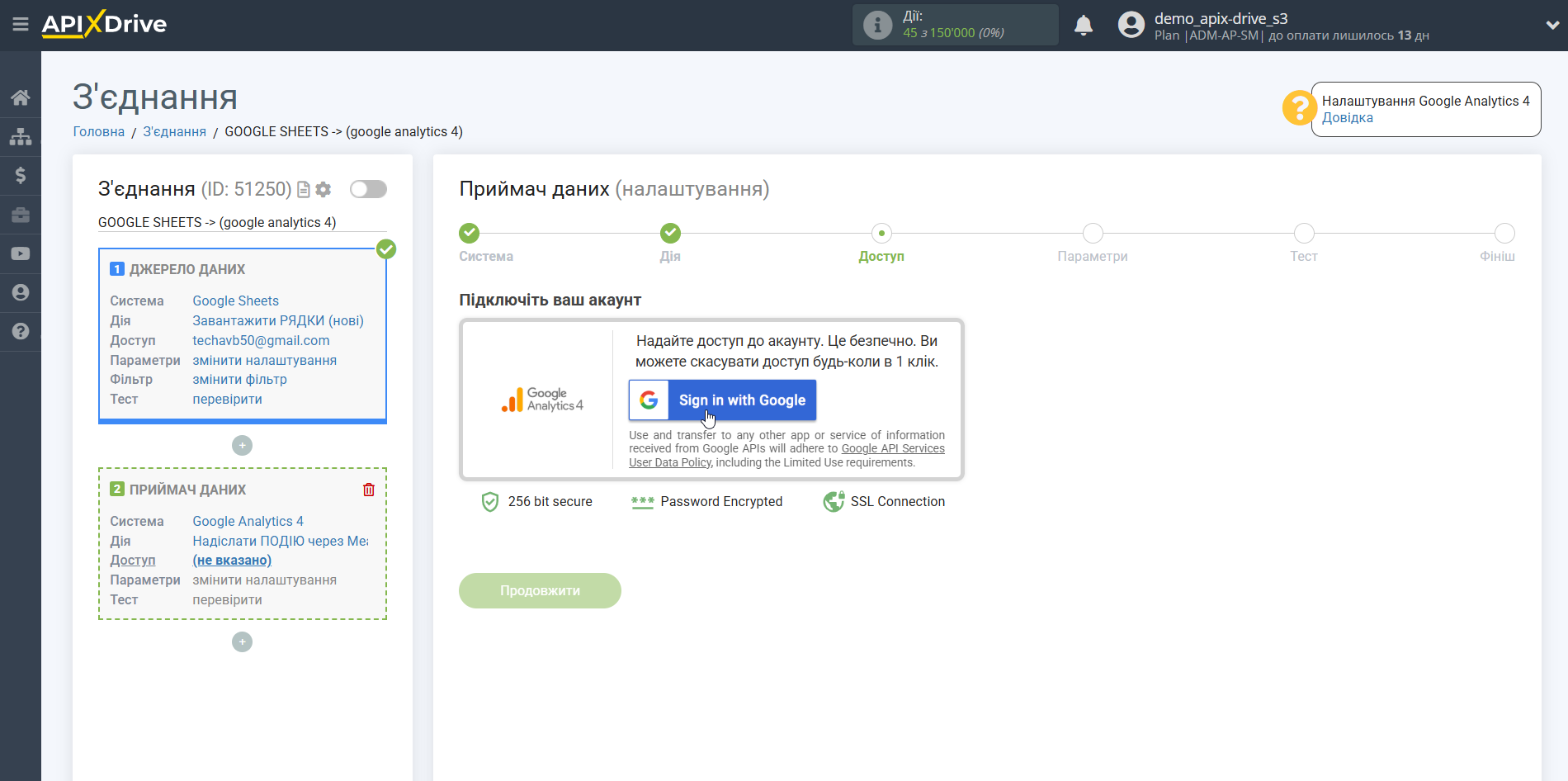Open connection settings gear icon
Image resolution: width=1568 pixels, height=781 pixels.
324,190
